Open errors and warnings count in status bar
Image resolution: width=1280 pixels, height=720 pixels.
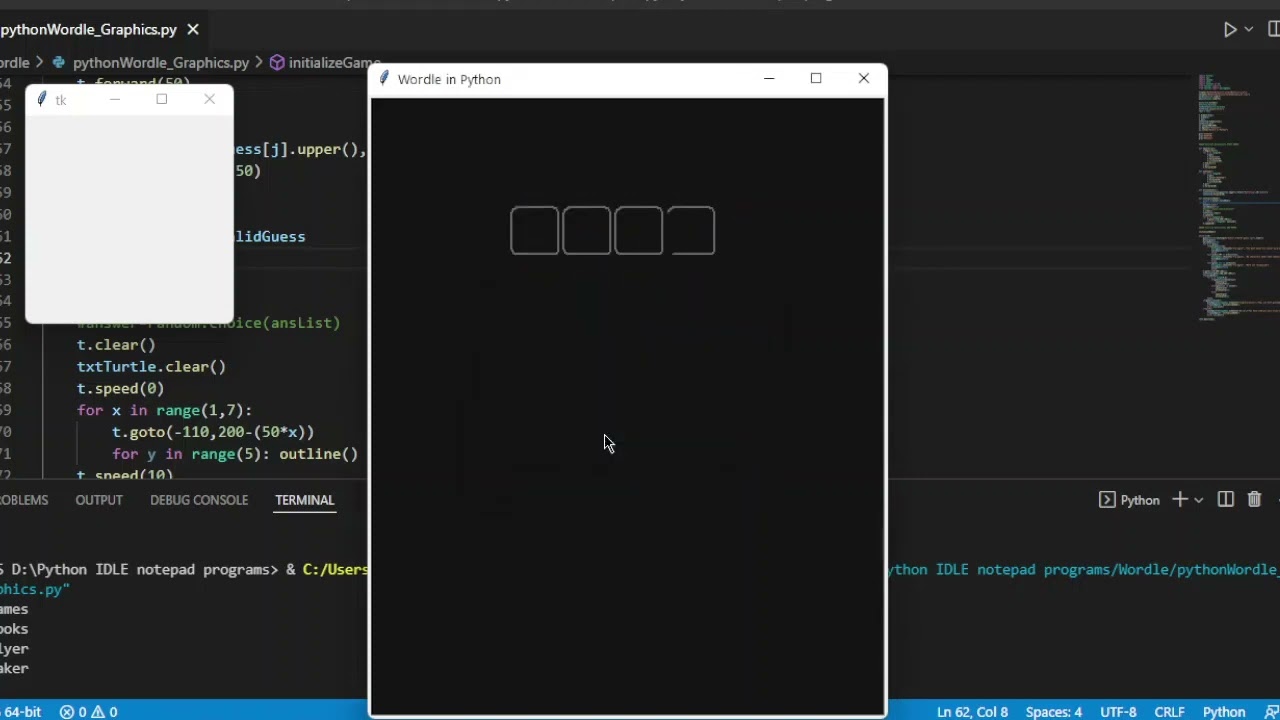89,712
